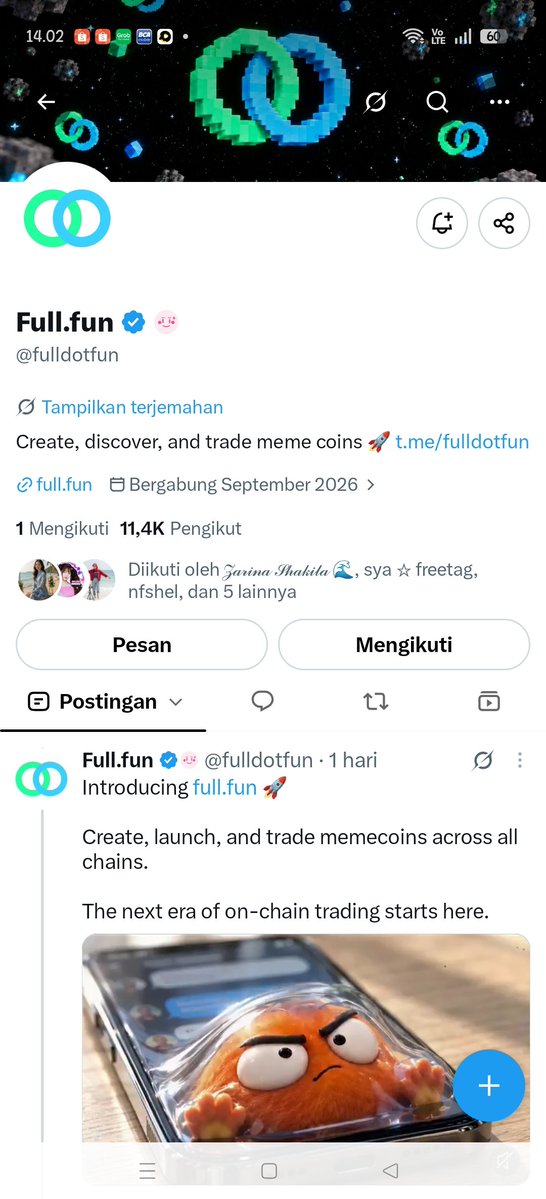Expand join date details chevron

tap(371, 485)
